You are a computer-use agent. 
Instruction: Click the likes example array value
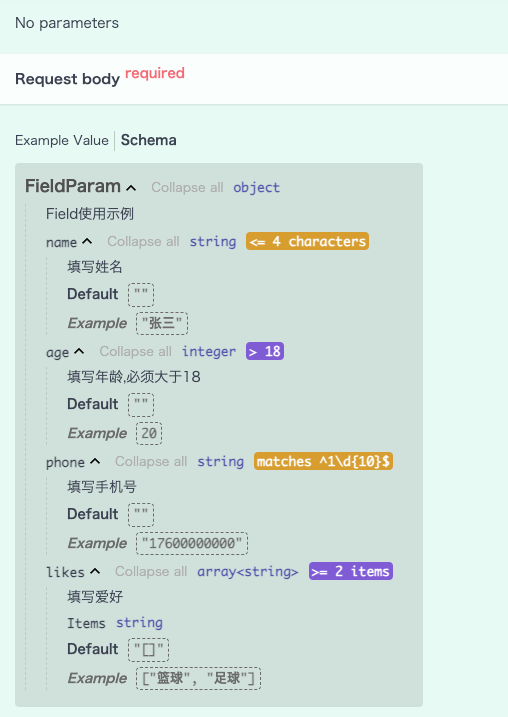click(x=198, y=678)
